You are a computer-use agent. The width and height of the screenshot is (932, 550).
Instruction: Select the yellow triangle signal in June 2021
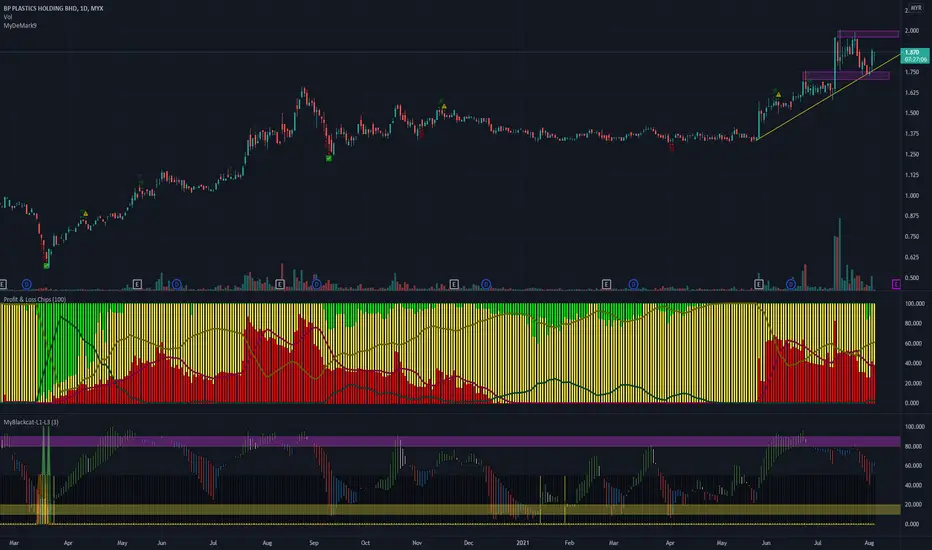[x=778, y=95]
